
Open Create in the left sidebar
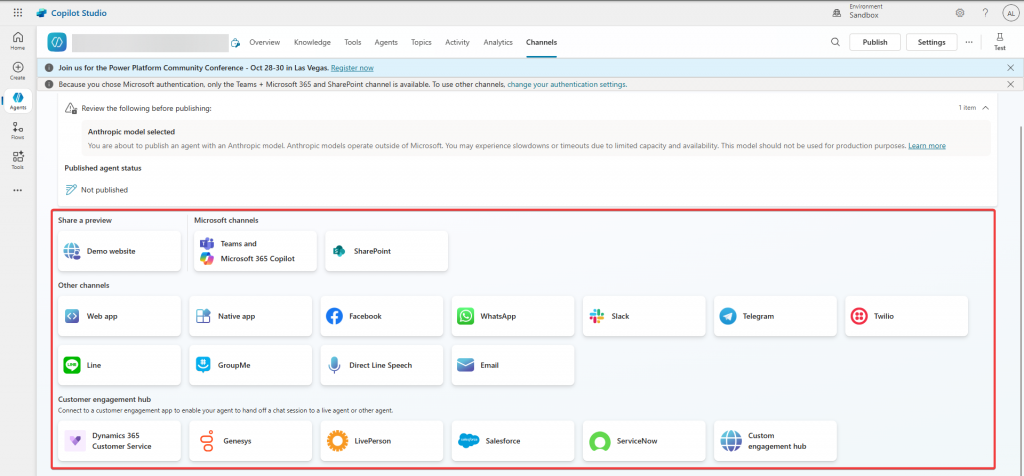[18, 71]
